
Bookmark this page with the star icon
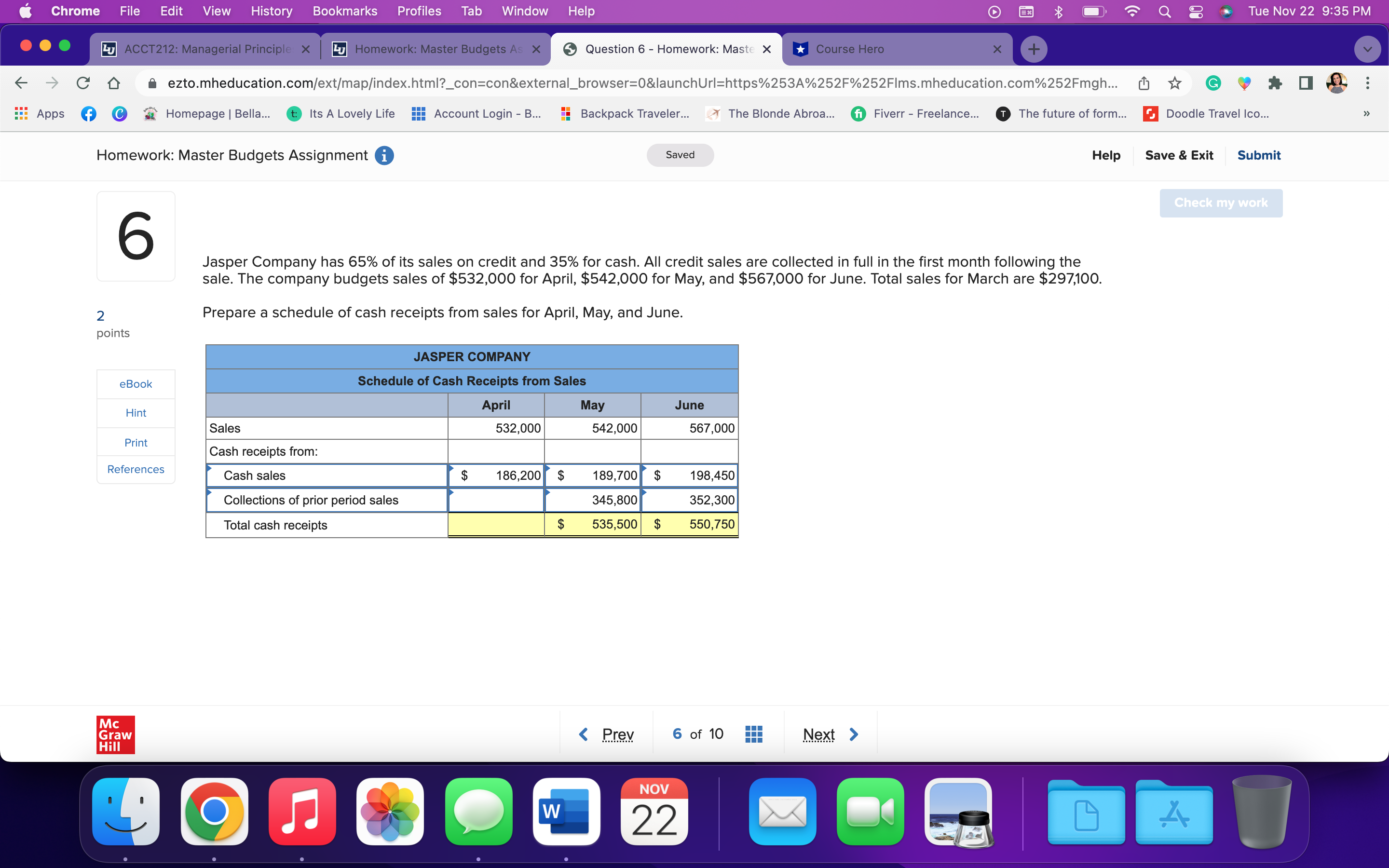pyautogui.click(x=1174, y=83)
